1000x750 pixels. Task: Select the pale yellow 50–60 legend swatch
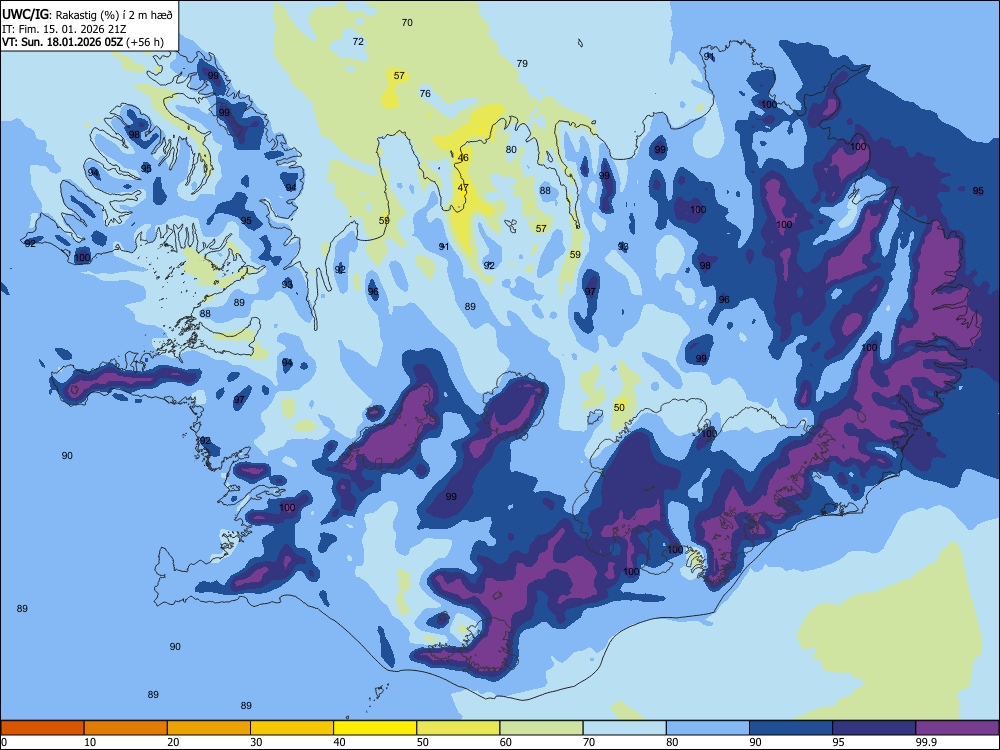coord(459,728)
